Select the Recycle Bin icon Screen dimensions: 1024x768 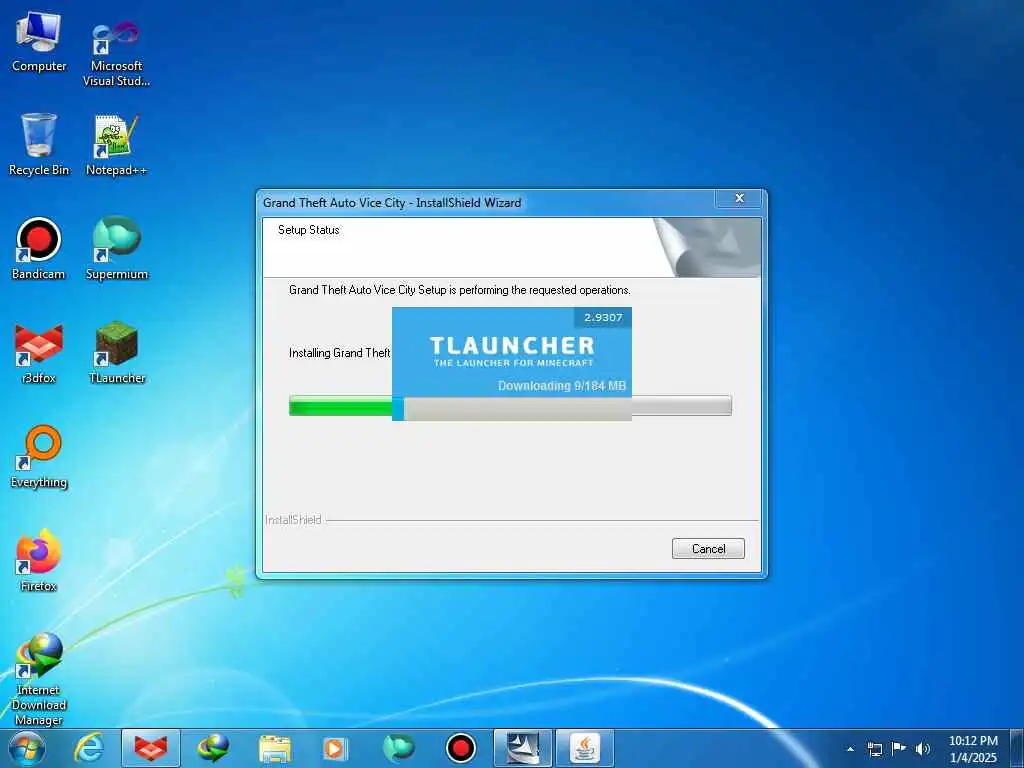coord(39,144)
